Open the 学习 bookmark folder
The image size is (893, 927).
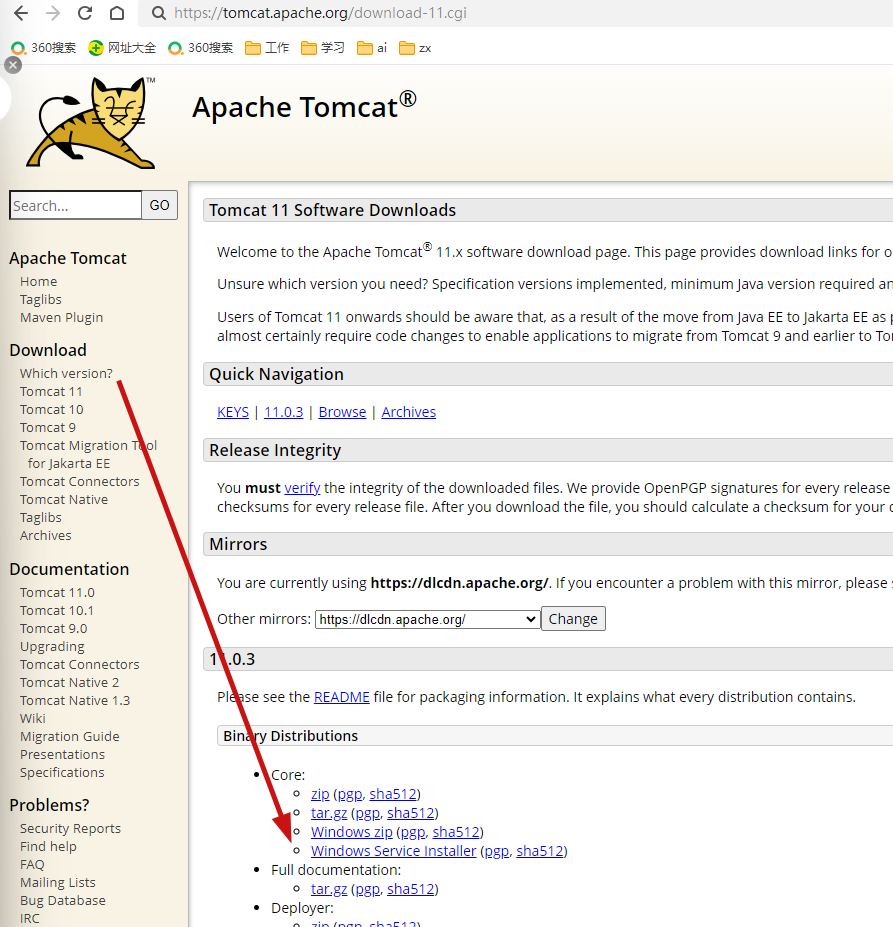click(x=322, y=48)
